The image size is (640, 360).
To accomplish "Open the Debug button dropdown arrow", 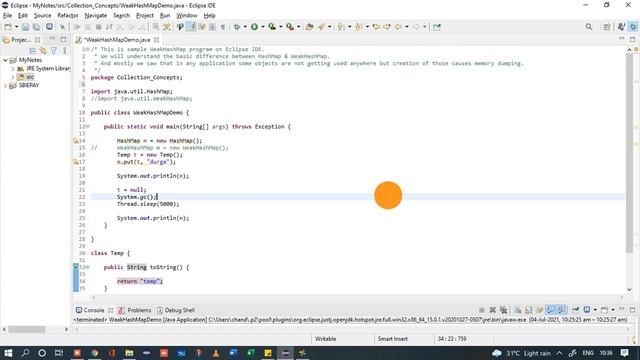I will click(x=245, y=27).
